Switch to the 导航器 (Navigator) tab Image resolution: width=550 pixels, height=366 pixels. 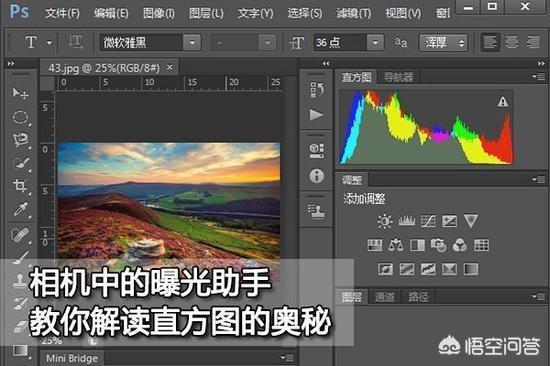coord(398,77)
